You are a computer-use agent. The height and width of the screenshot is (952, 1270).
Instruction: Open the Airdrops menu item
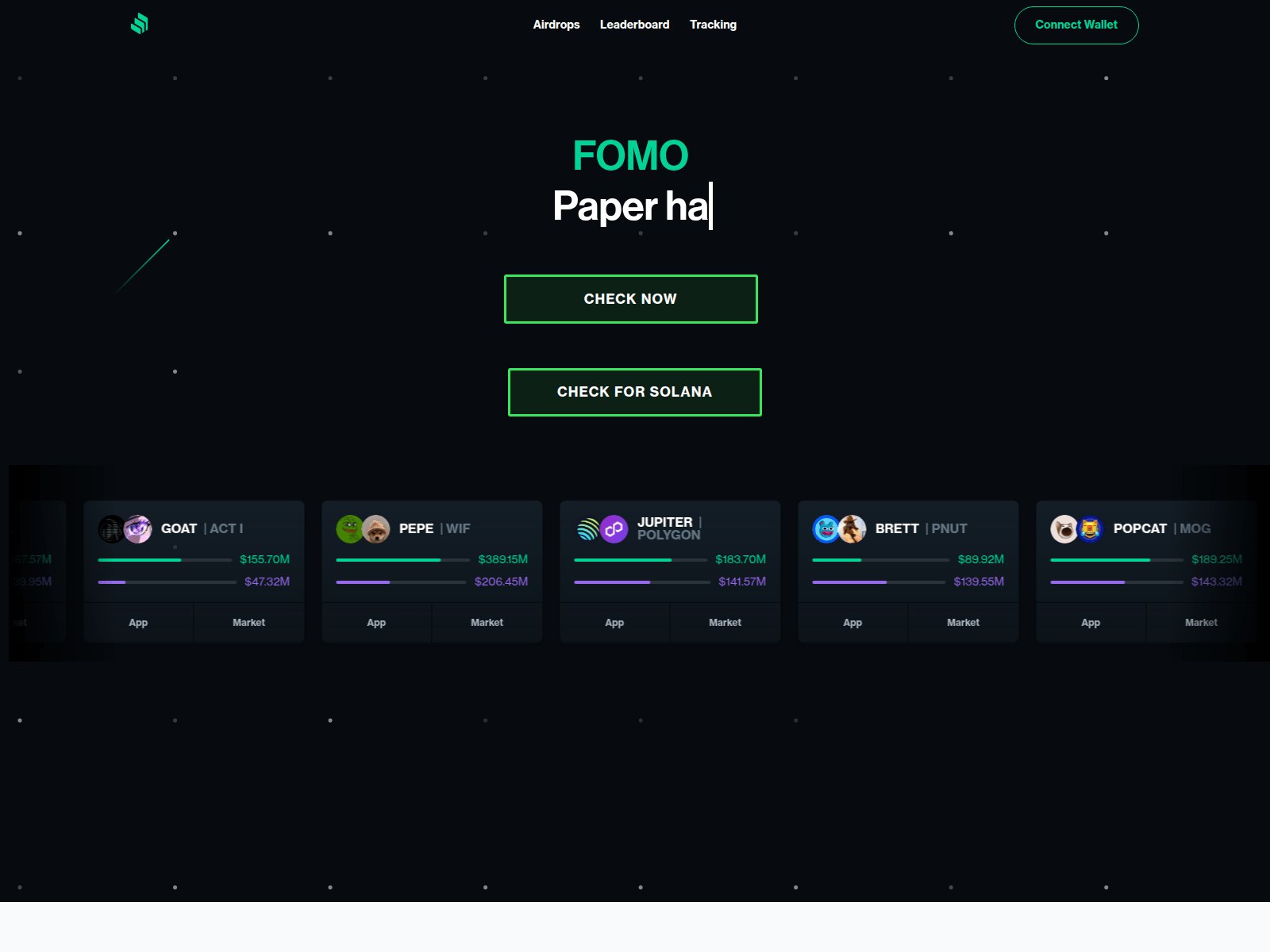(556, 25)
